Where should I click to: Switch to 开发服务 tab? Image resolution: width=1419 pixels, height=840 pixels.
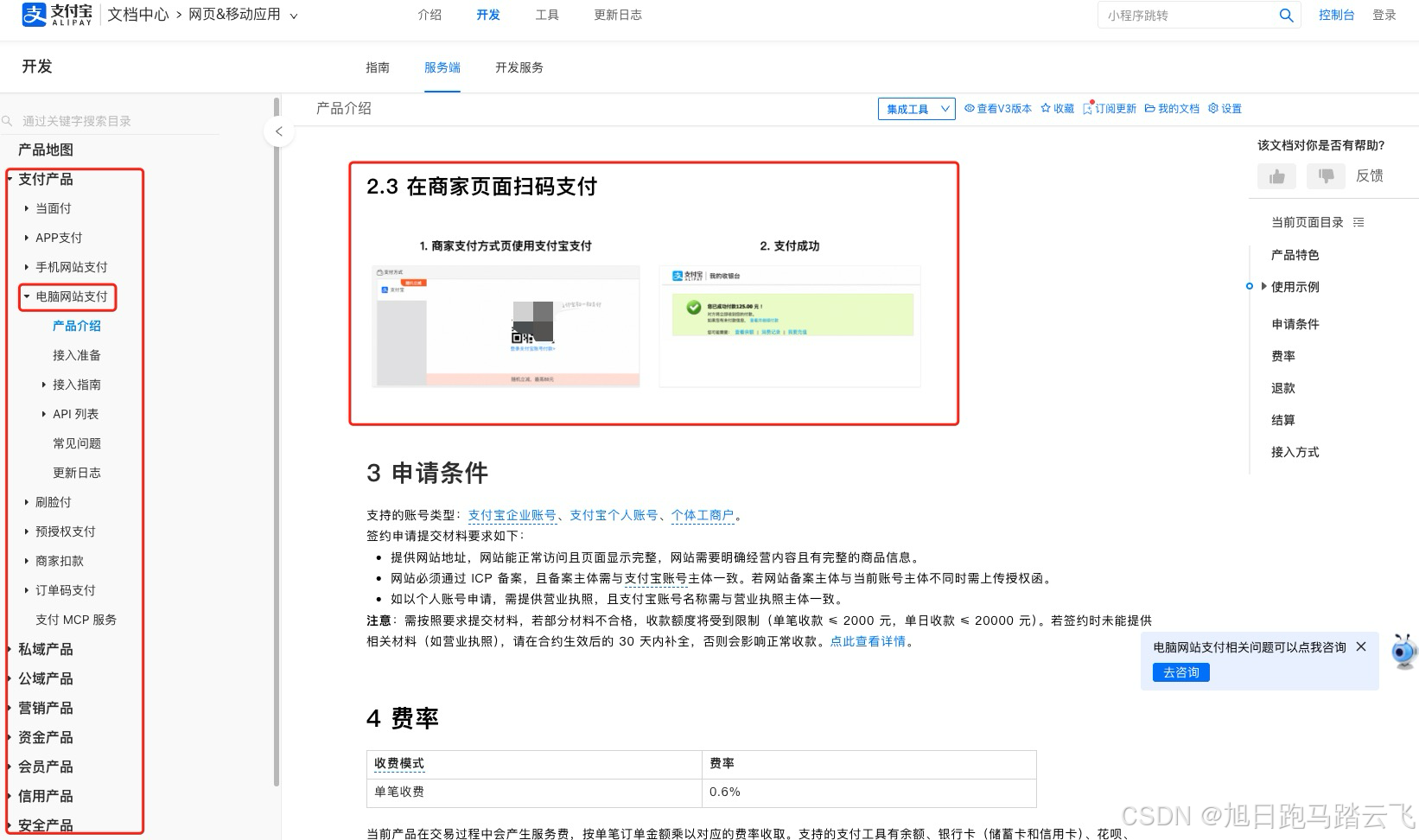519,67
